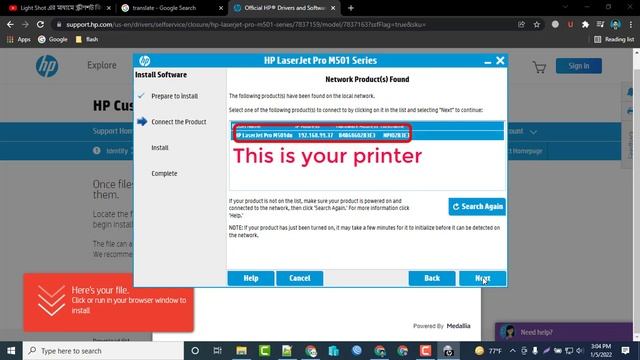The width and height of the screenshot is (640, 360).
Task: Open the Explore menu on HP site
Action: pyautogui.click(x=102, y=65)
